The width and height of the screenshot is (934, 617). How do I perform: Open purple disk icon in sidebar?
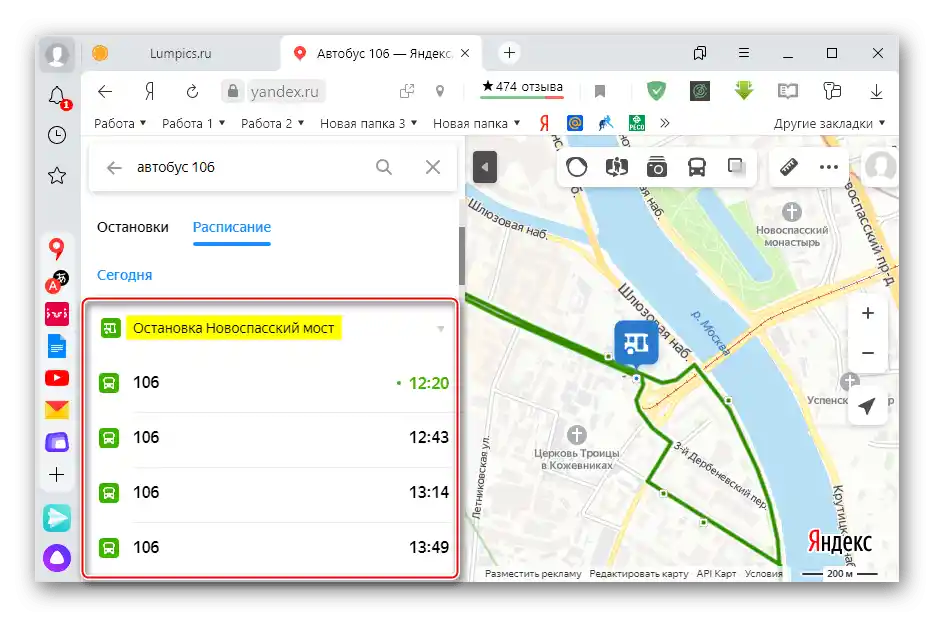[x=57, y=442]
